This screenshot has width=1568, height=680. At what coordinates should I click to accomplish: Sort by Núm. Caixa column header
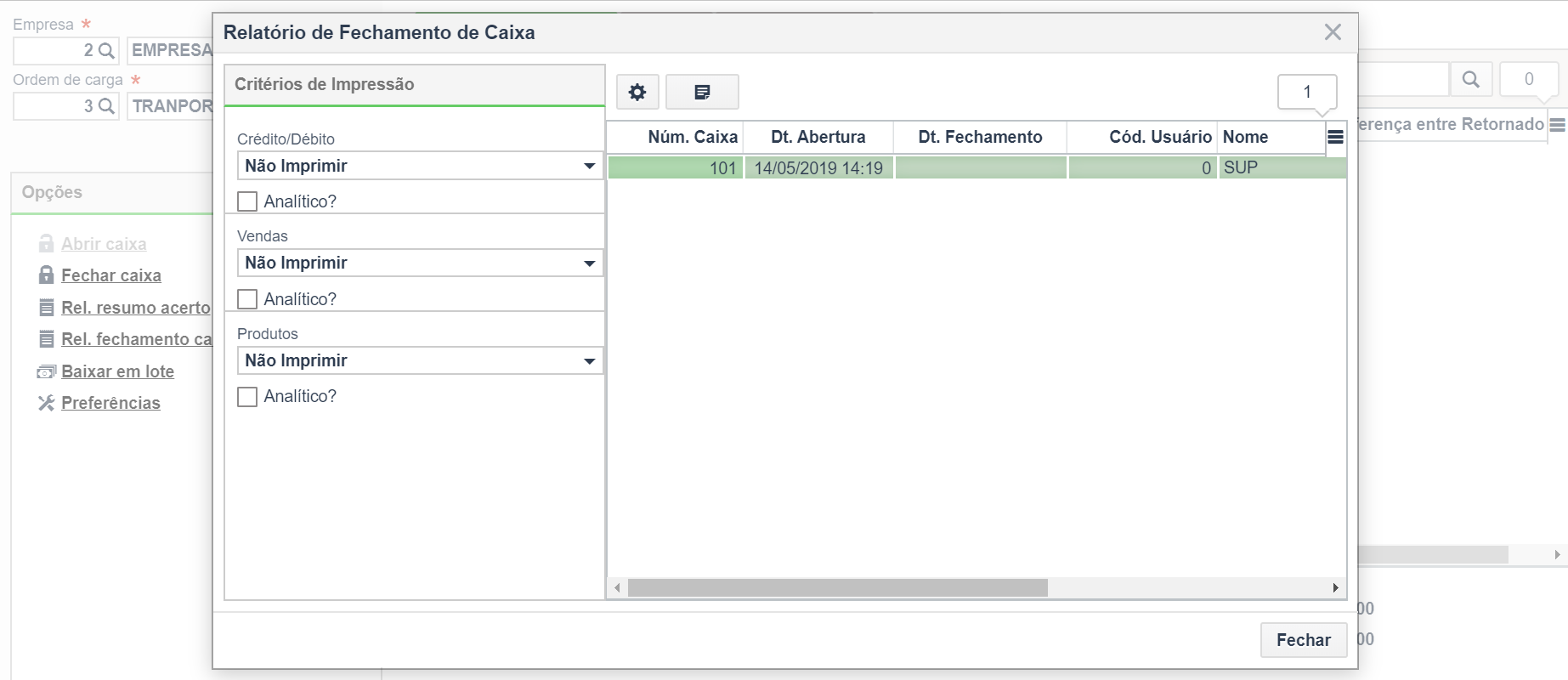[676, 137]
